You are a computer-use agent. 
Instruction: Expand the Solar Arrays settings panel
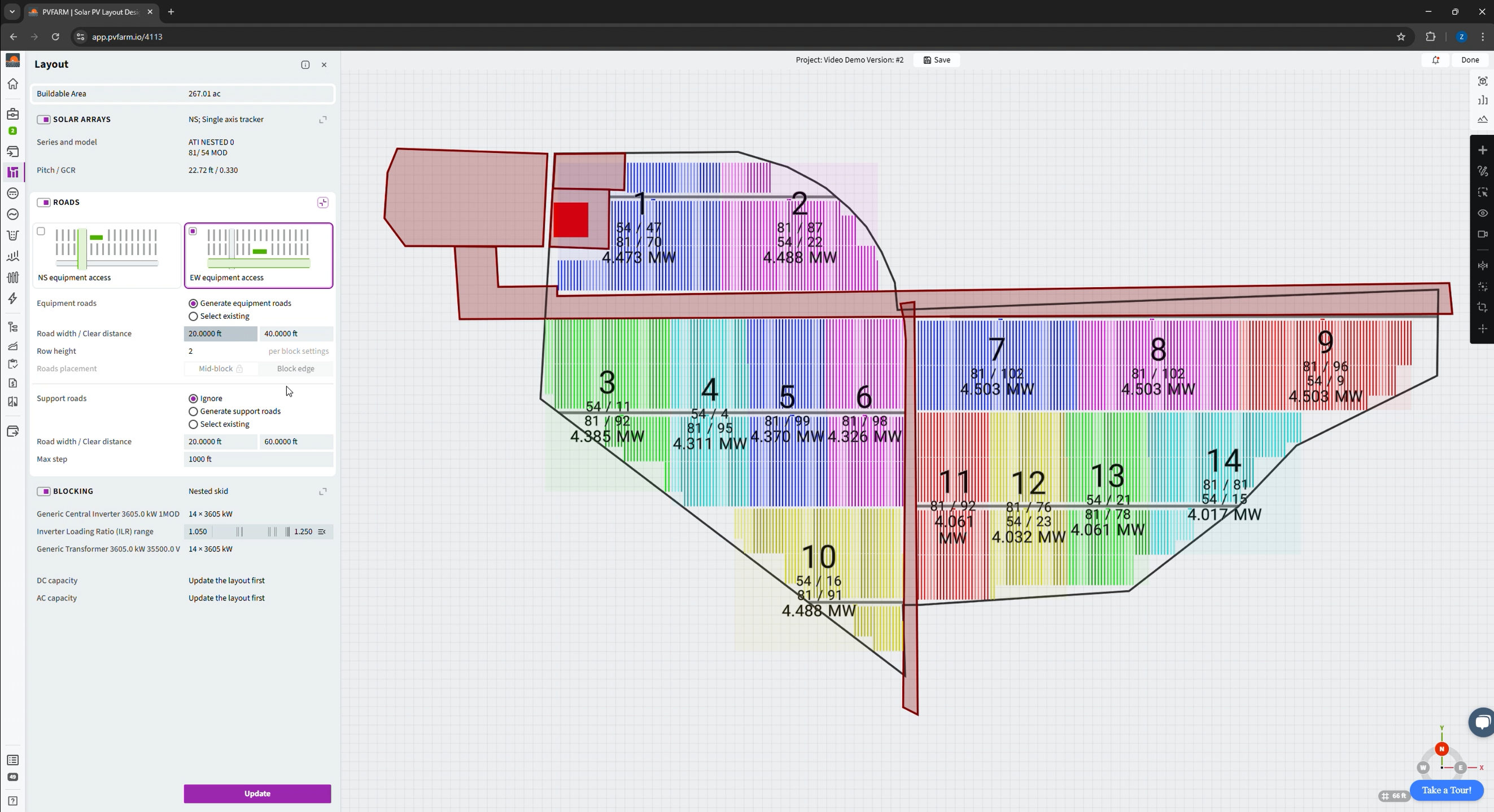pyautogui.click(x=323, y=120)
